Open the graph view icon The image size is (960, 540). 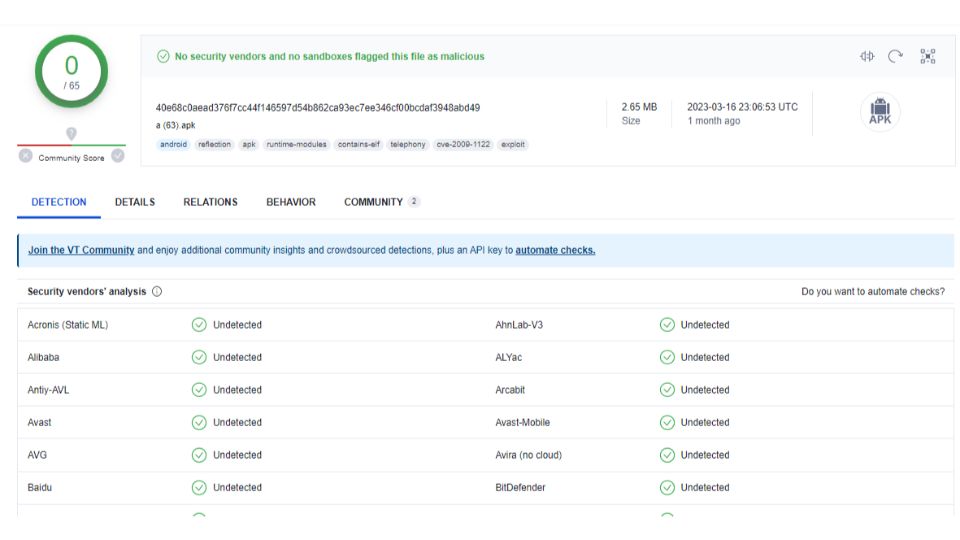coord(928,56)
